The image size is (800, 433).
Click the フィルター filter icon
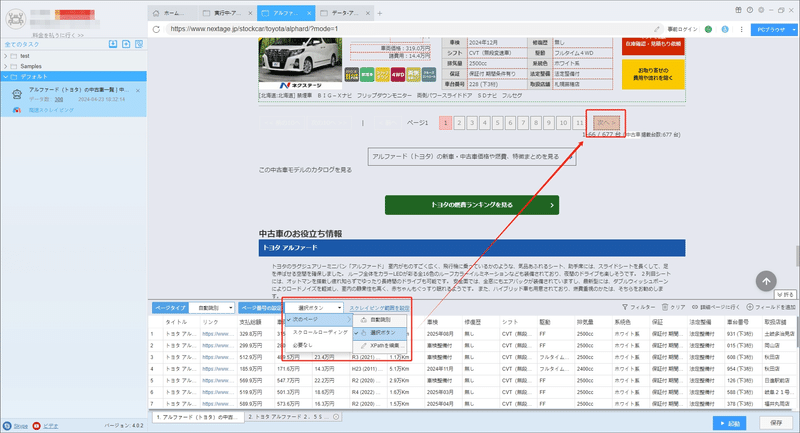coord(624,307)
